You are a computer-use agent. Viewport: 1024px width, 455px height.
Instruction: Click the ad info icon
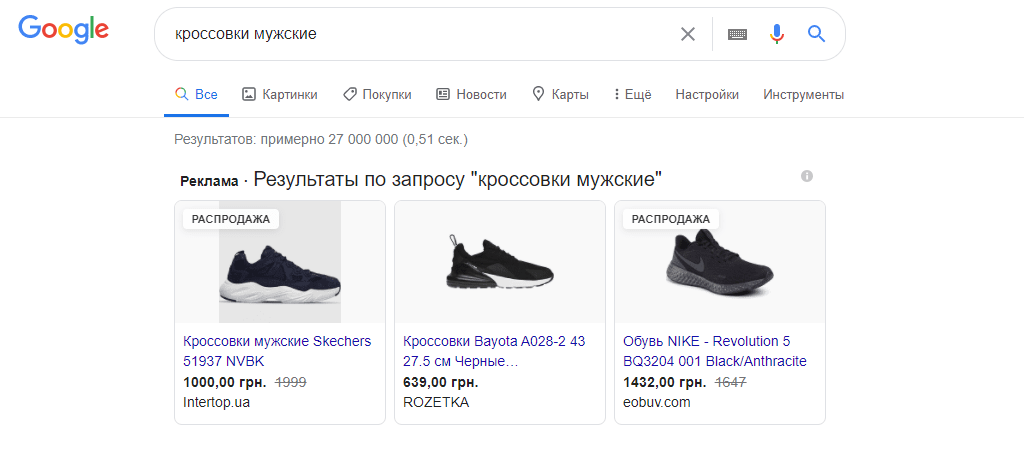coord(807,176)
